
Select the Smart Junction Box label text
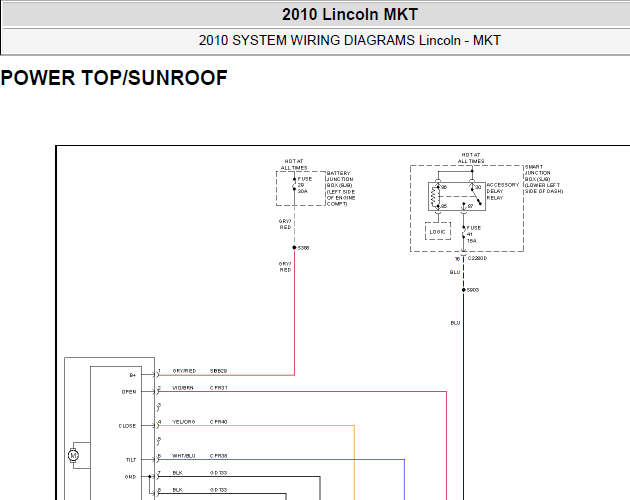(x=544, y=179)
